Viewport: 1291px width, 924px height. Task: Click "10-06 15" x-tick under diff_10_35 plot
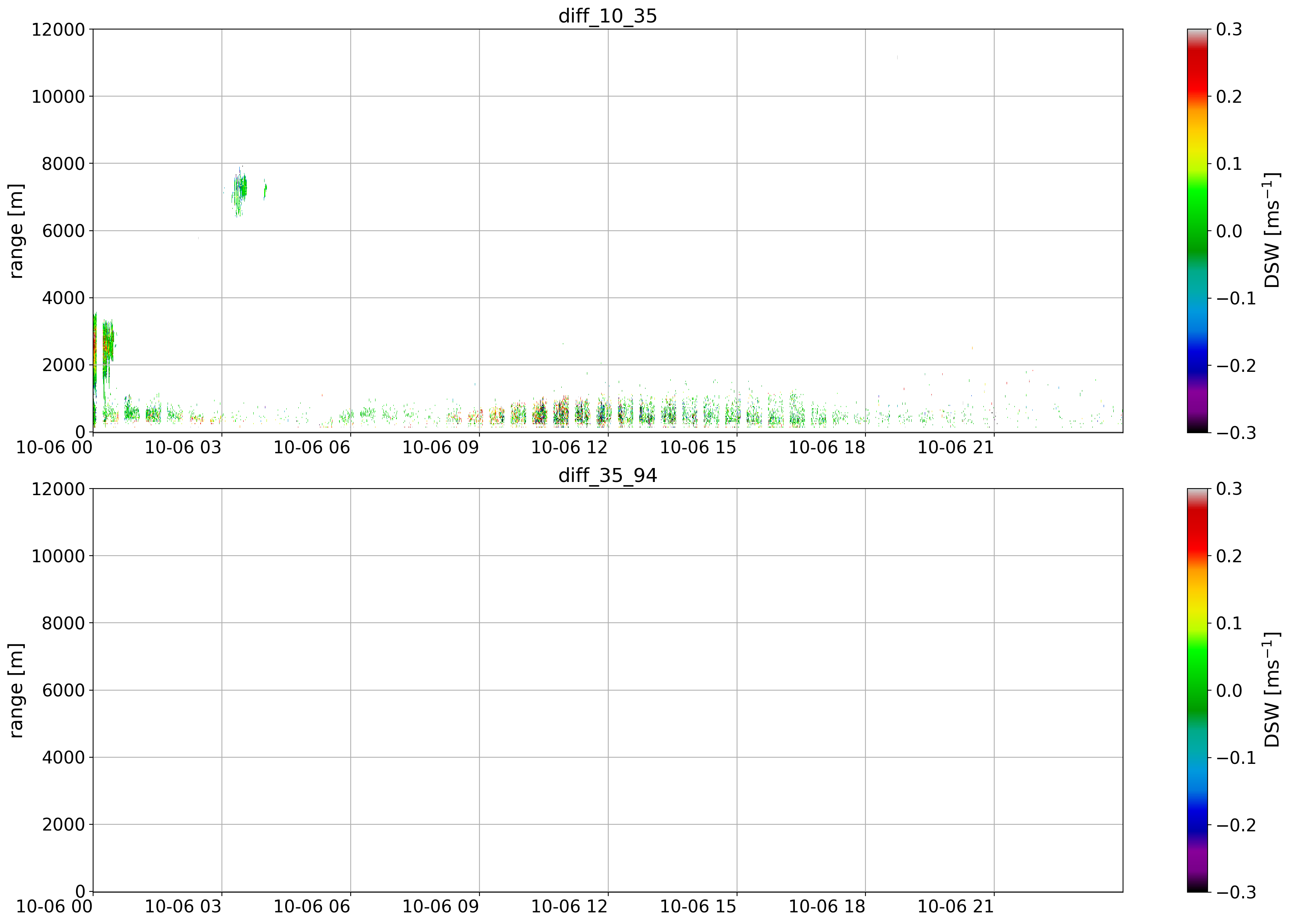click(698, 447)
